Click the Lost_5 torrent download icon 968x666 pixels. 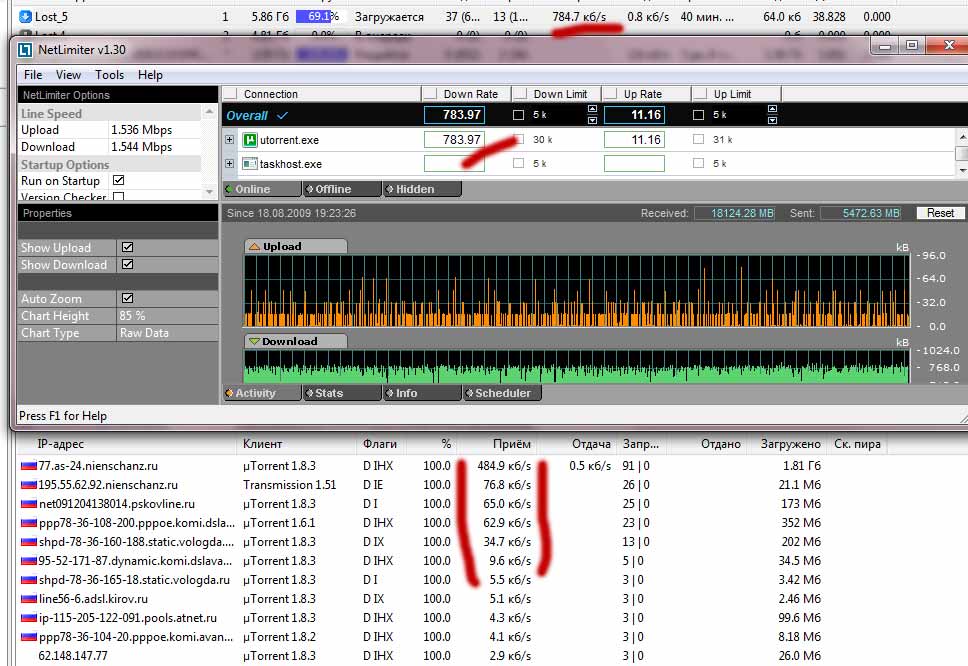coord(26,17)
